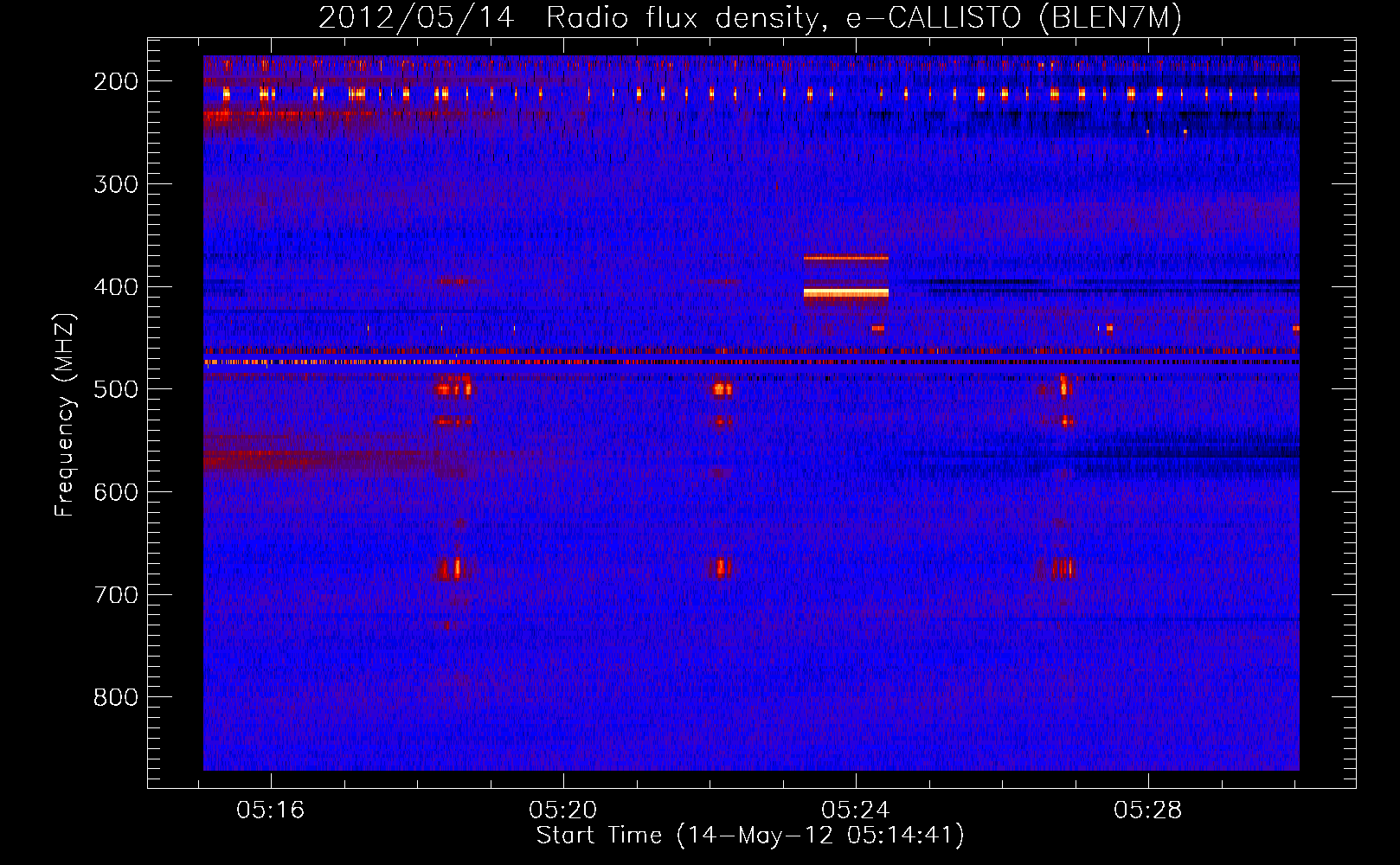The height and width of the screenshot is (865, 1400).
Task: Click the 300 frequency tick label
Action: click(116, 184)
